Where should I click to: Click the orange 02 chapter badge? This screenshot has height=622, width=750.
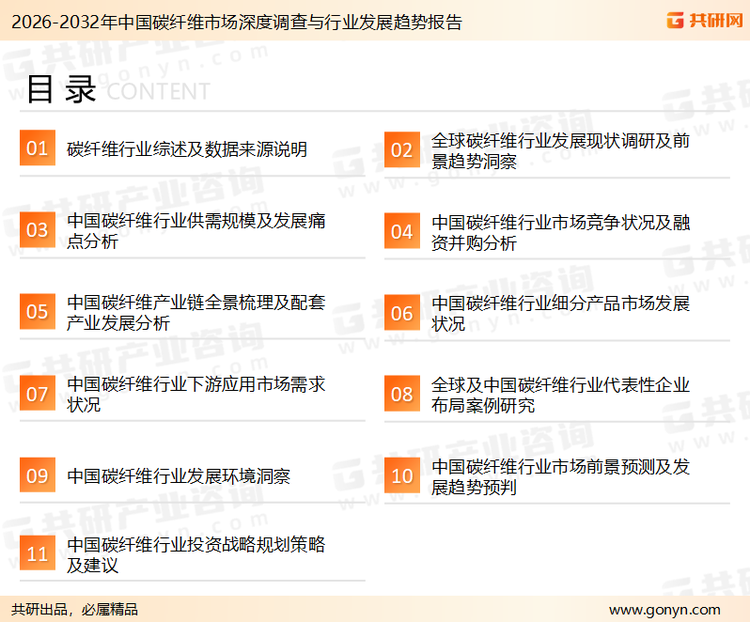point(402,150)
